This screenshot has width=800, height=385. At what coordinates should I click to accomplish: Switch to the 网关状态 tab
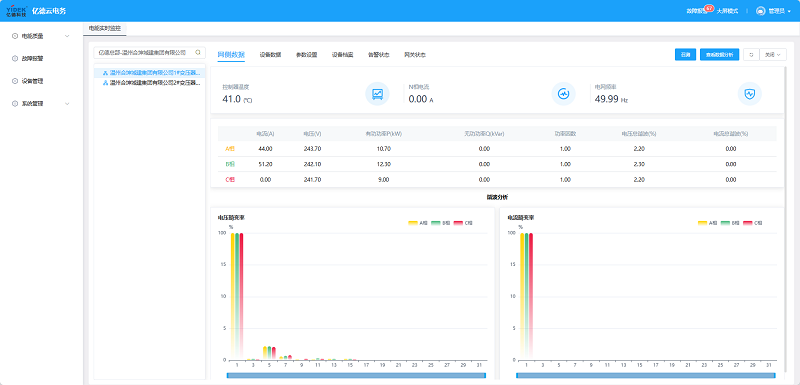click(415, 55)
